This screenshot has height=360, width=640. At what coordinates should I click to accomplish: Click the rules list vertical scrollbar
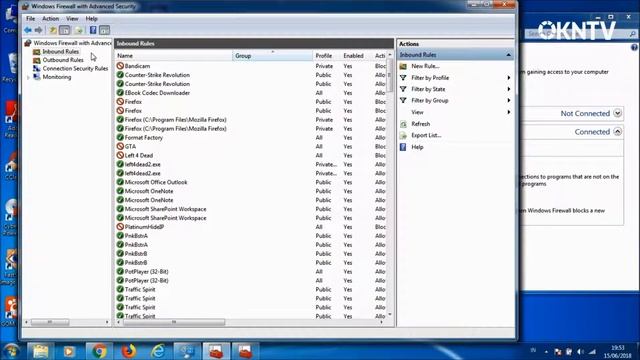390,76
